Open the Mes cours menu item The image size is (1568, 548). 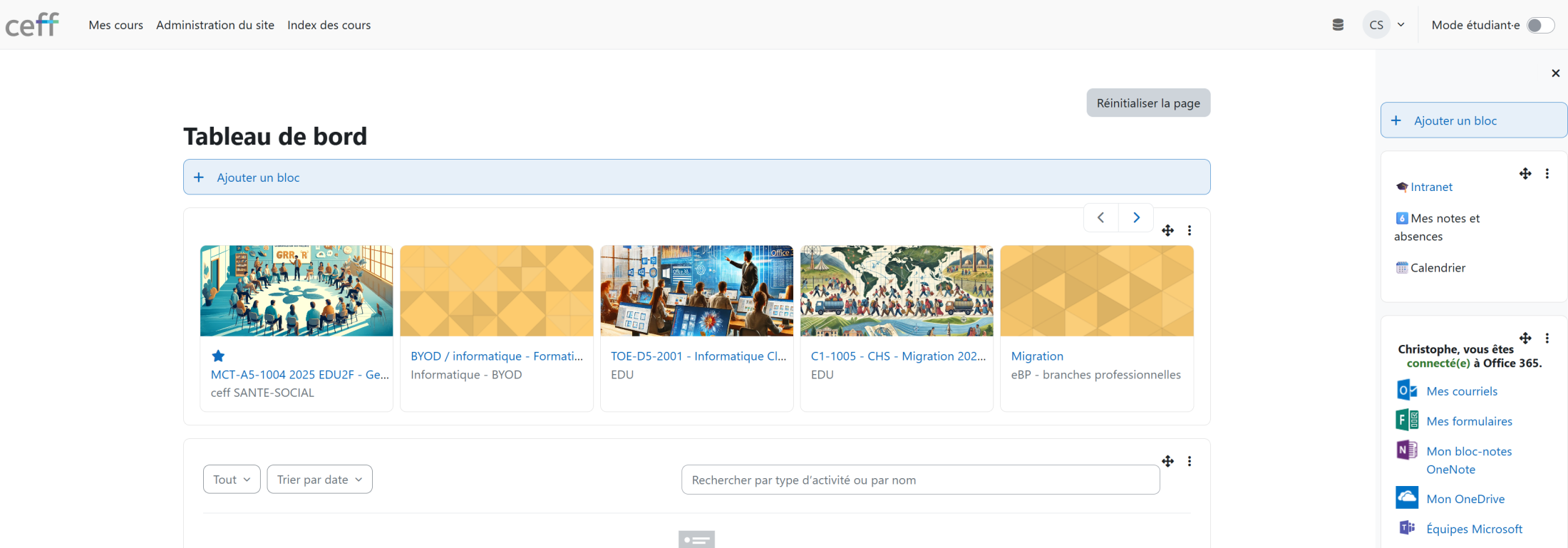(x=116, y=25)
